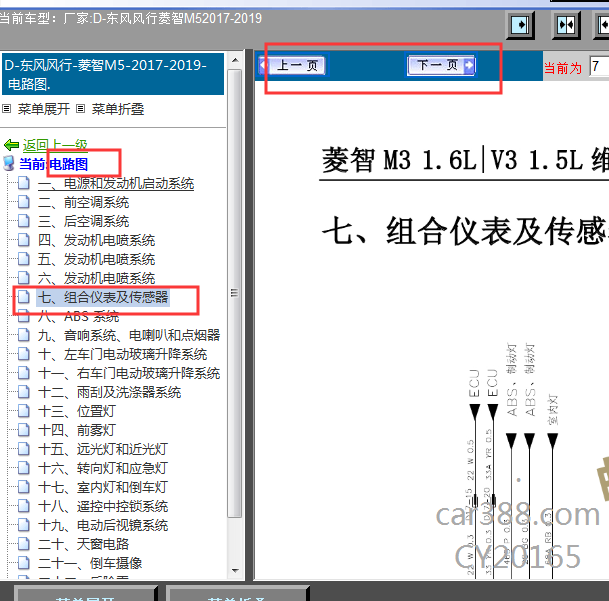Viewport: 609px width, 601px height.
Task: Click the 当前:电路图 current node label
Action: pyautogui.click(x=54, y=164)
